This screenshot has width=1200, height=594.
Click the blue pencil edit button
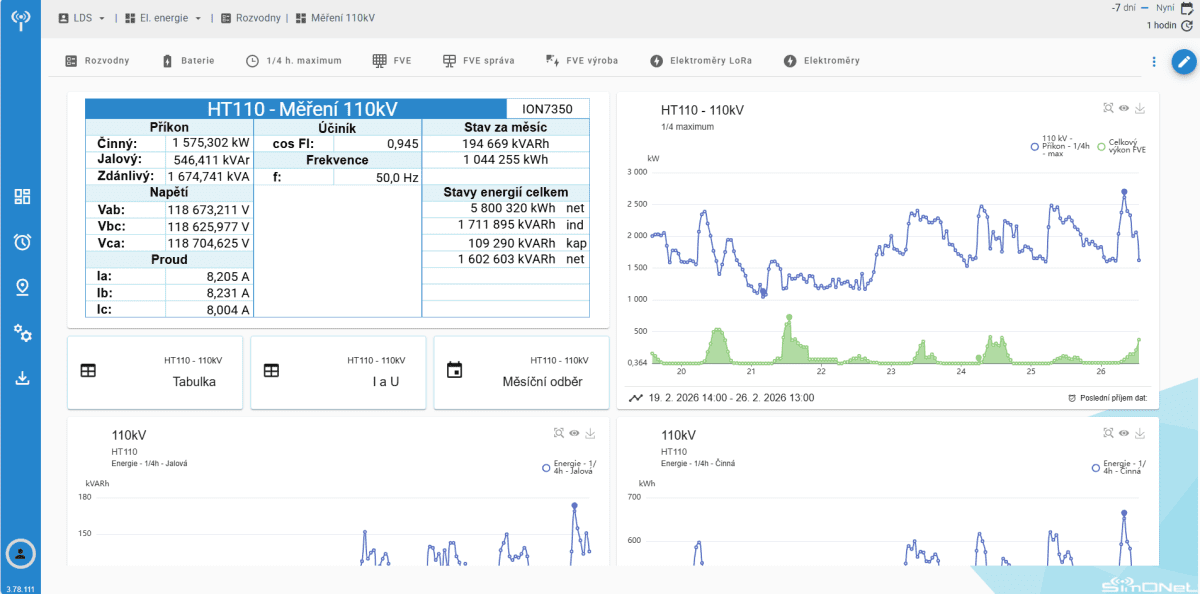1183,61
